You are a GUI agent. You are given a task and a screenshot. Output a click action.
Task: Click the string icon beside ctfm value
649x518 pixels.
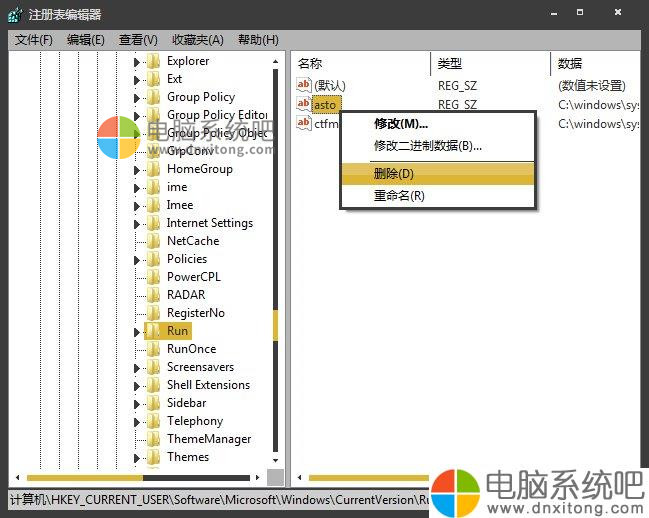point(303,123)
